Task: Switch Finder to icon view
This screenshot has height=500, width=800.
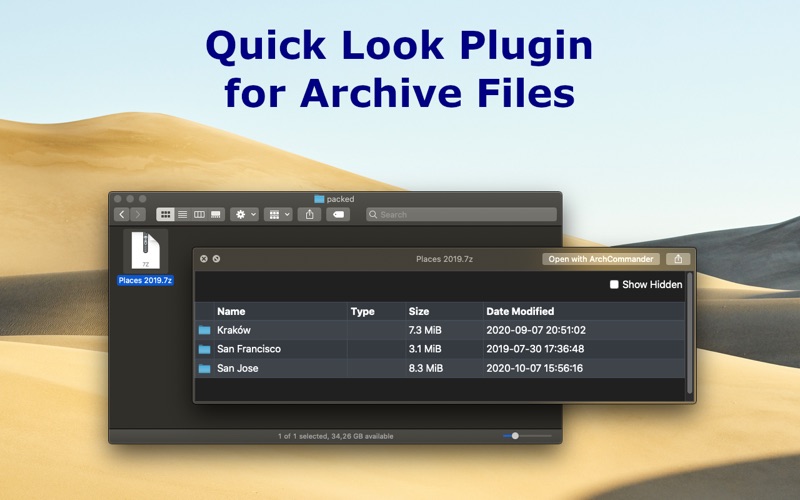Action: 165,214
